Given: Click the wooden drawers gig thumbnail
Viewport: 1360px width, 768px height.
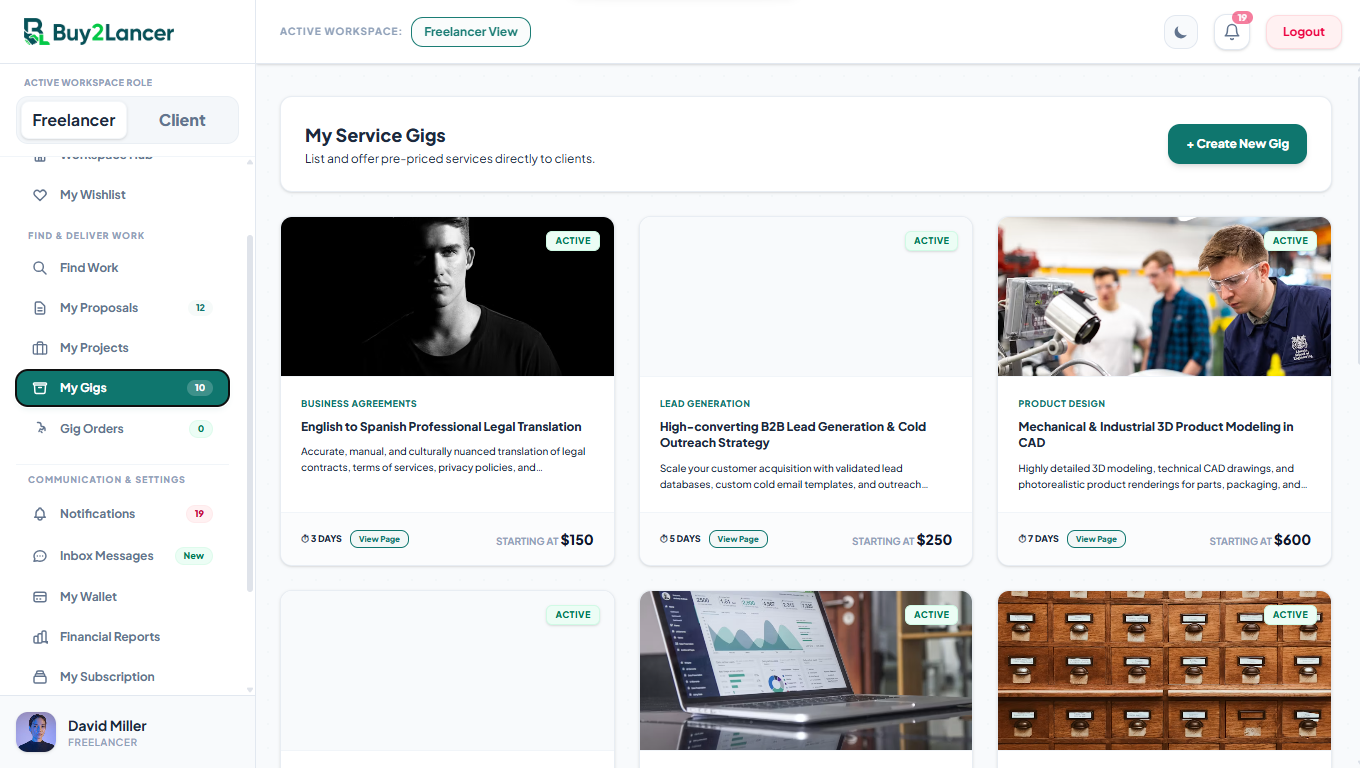Looking at the screenshot, I should pos(1164,670).
